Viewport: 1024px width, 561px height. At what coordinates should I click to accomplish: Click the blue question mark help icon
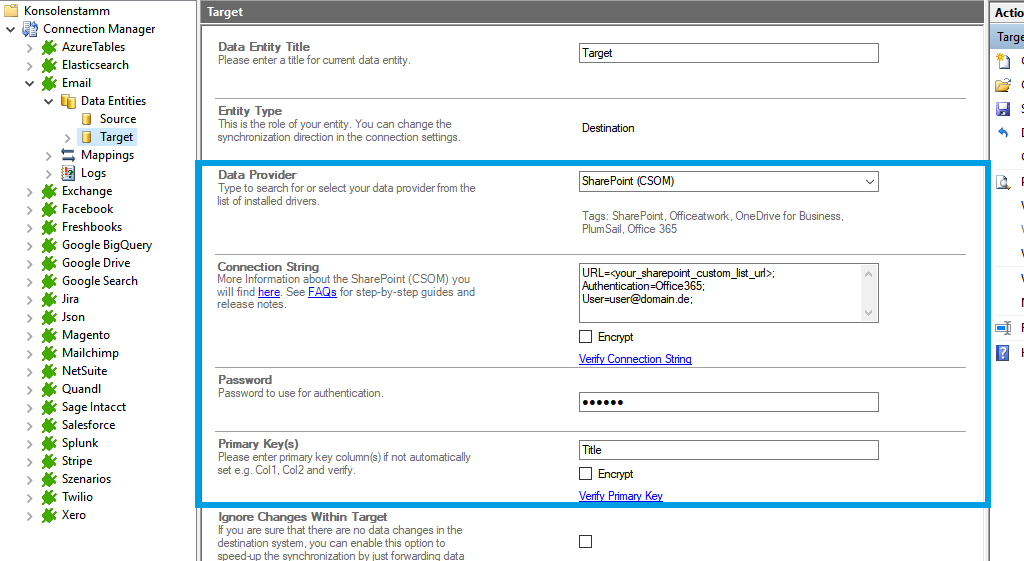click(x=1003, y=352)
